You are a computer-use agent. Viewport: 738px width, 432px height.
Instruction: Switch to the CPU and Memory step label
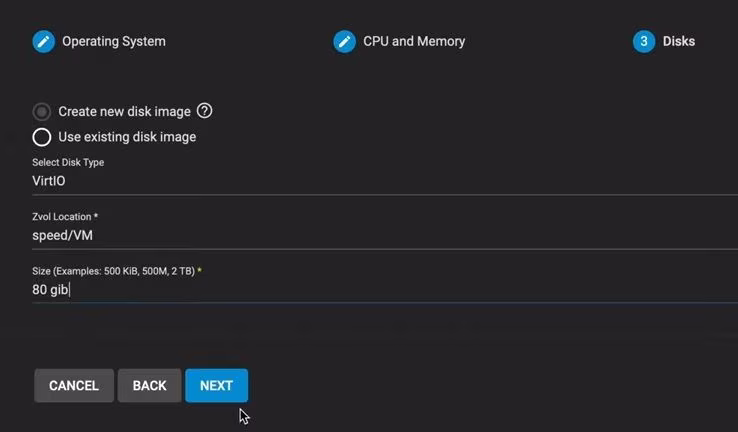click(x=414, y=42)
